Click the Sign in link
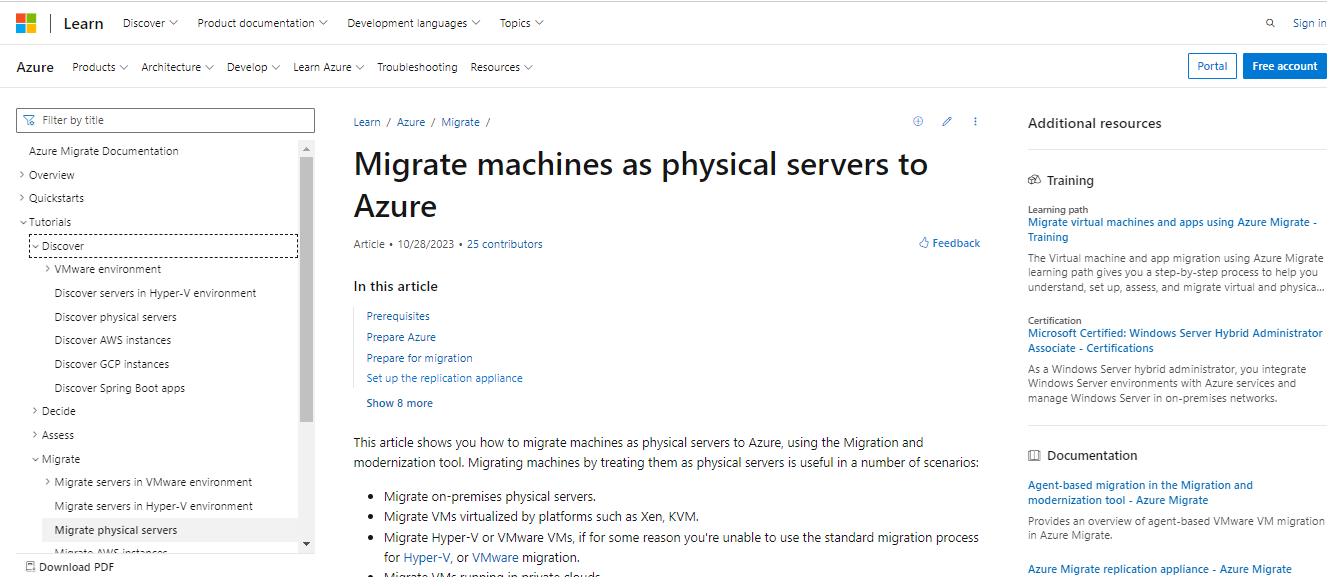Screen dimensions: 1327x577 pyautogui.click(x=1309, y=23)
